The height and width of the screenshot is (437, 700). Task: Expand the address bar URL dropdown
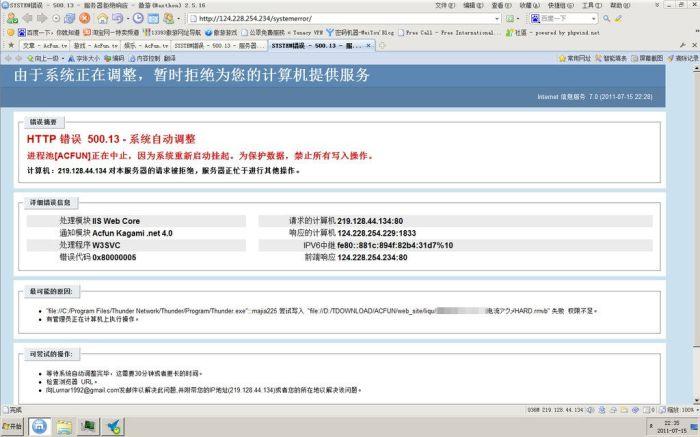497,19
